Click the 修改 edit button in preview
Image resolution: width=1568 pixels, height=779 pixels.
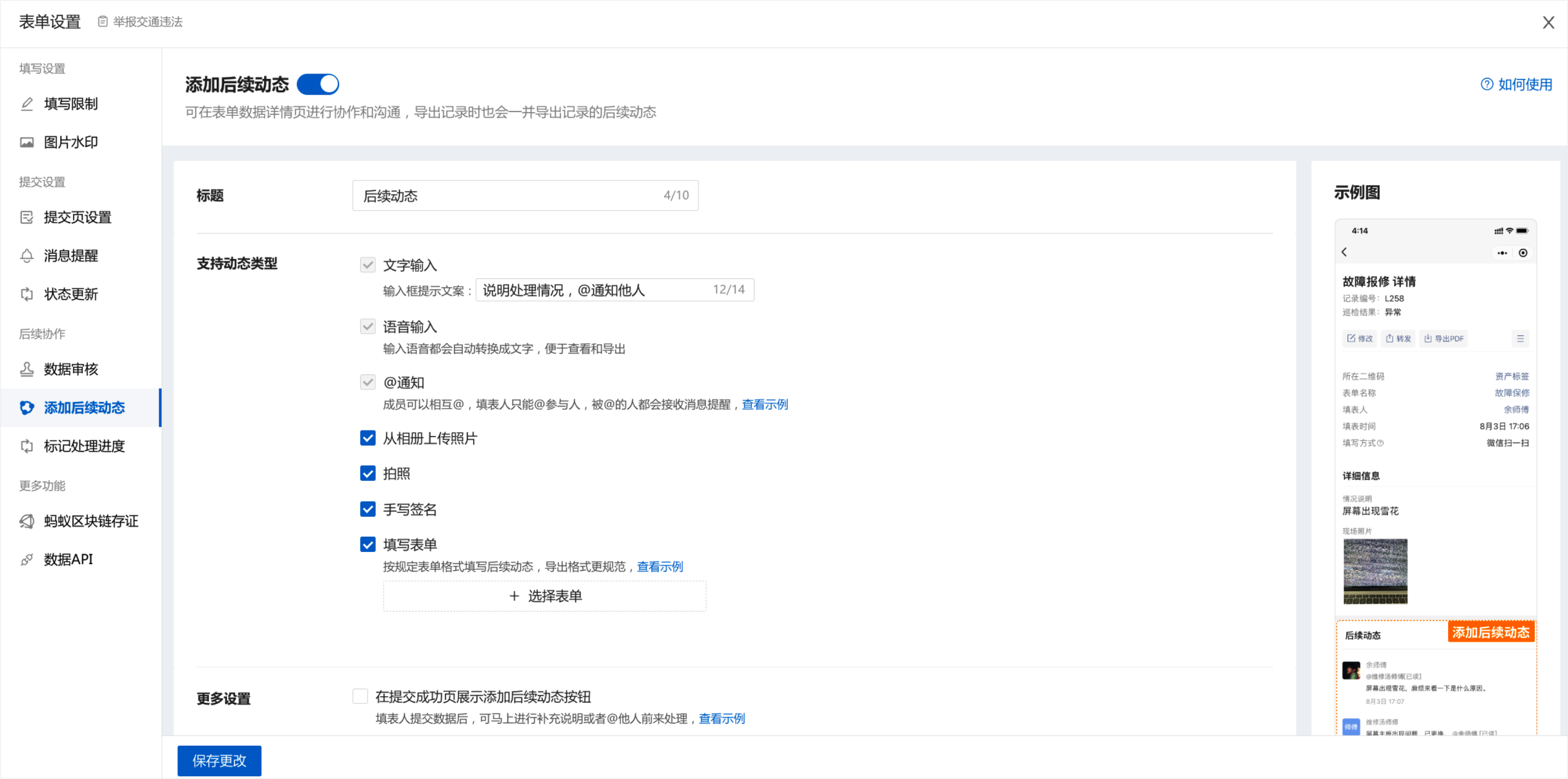(1360, 339)
